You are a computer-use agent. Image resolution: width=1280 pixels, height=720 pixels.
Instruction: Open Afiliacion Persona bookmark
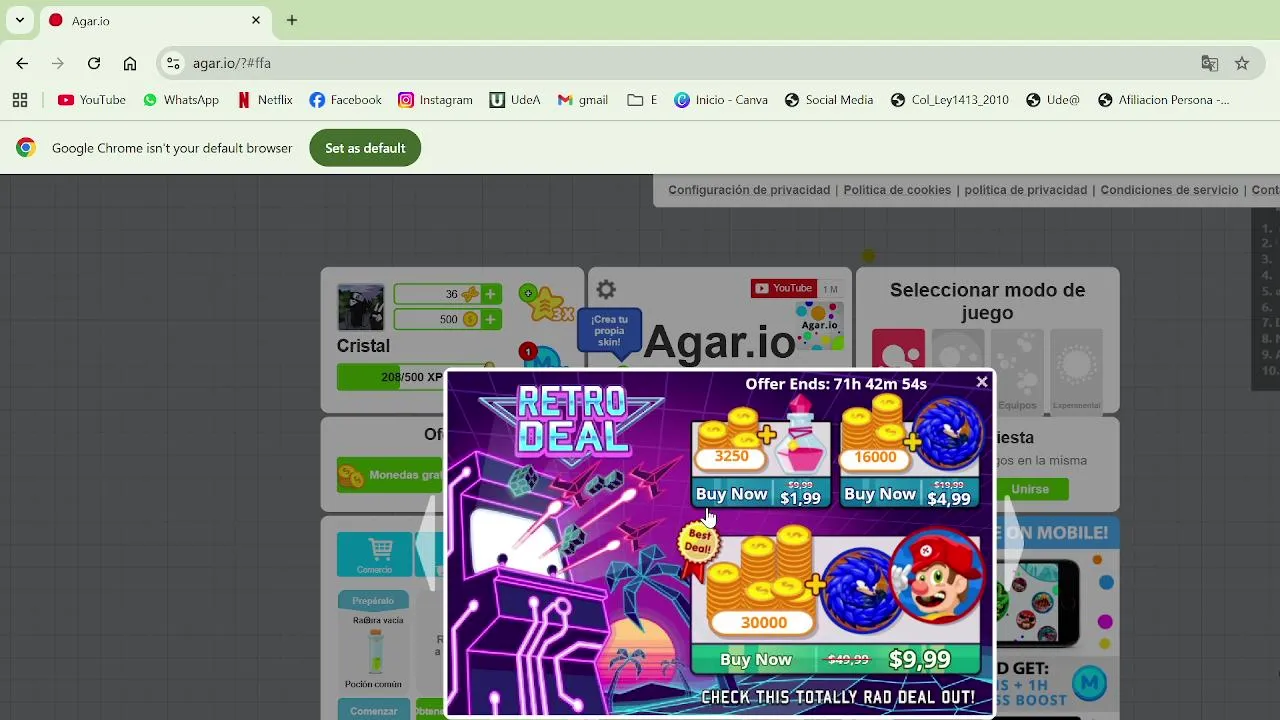tap(1163, 100)
